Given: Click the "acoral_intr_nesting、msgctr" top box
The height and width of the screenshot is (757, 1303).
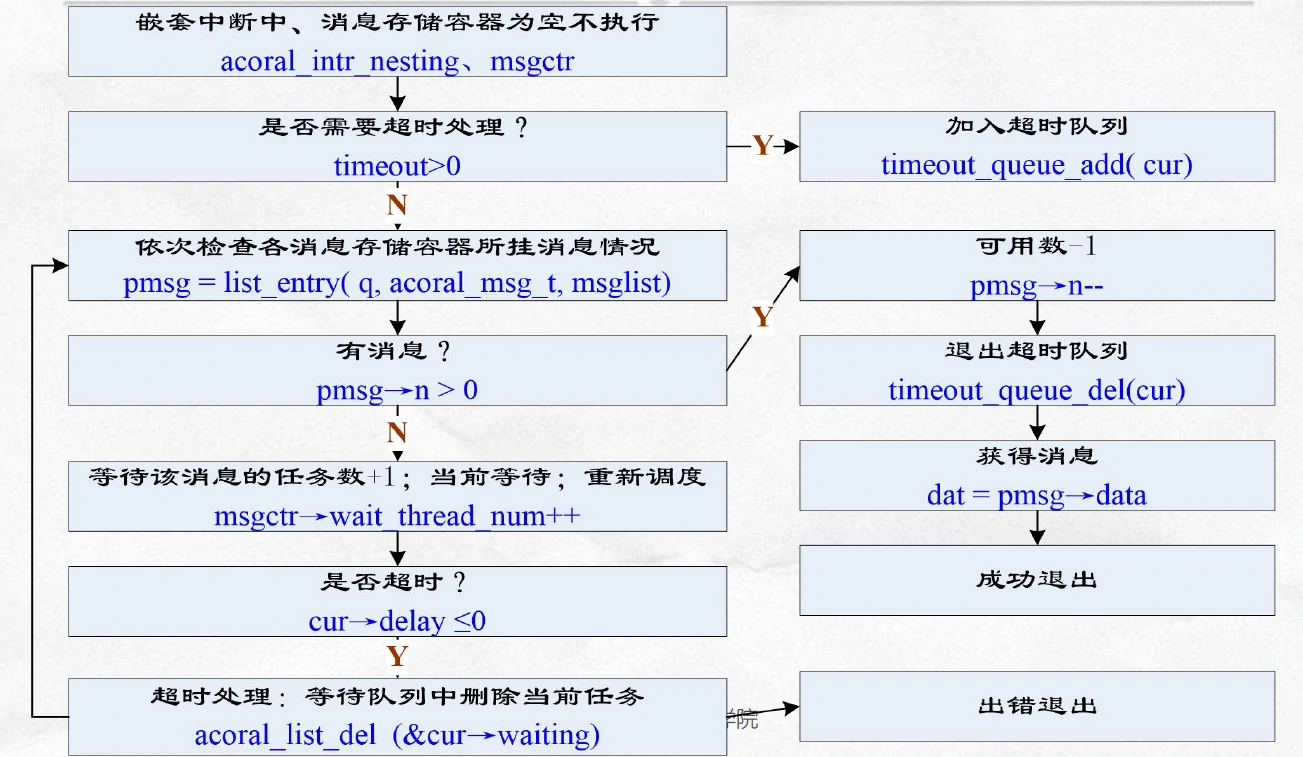Looking at the screenshot, I should click(396, 41).
